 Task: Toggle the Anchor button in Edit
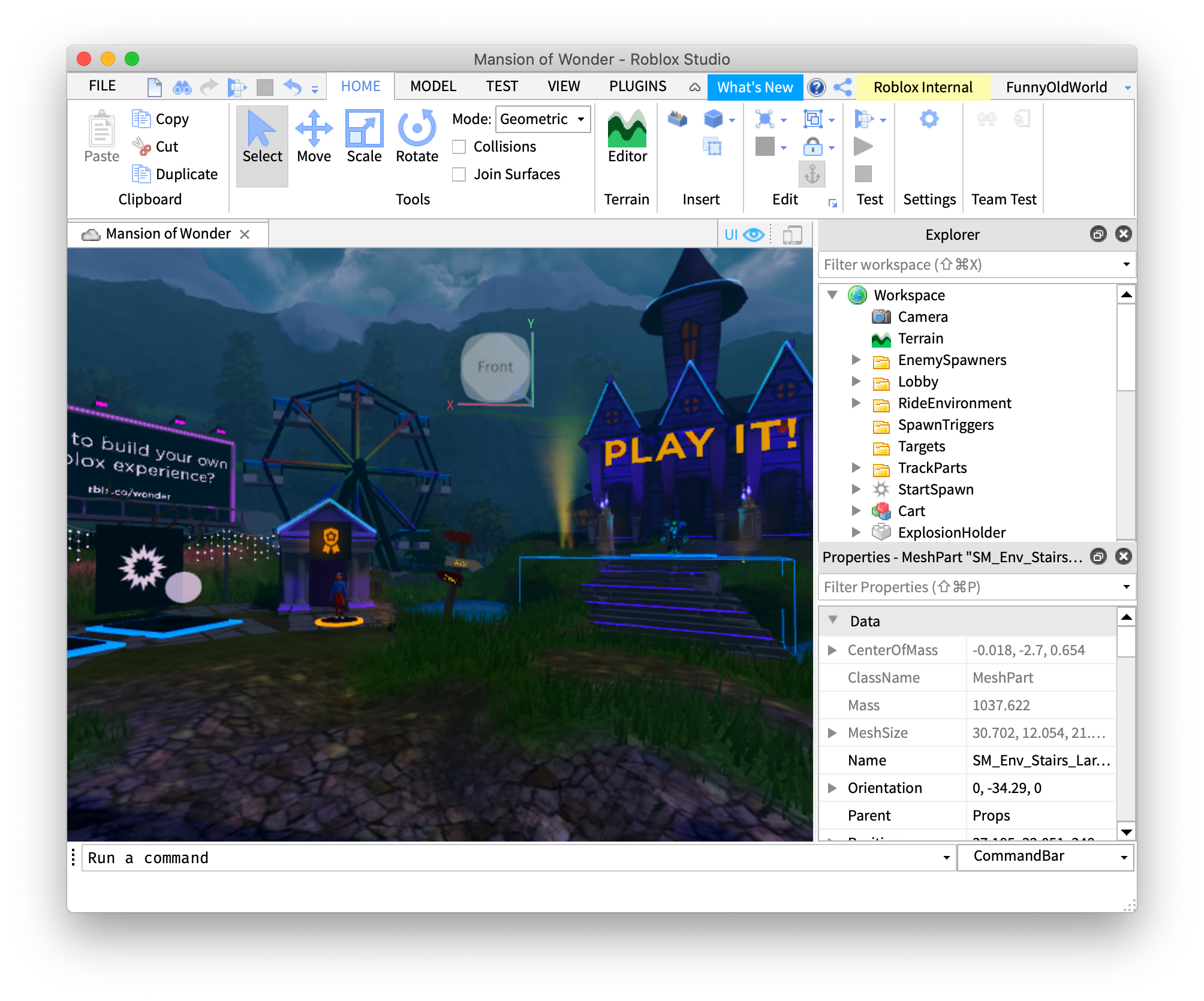coord(812,174)
